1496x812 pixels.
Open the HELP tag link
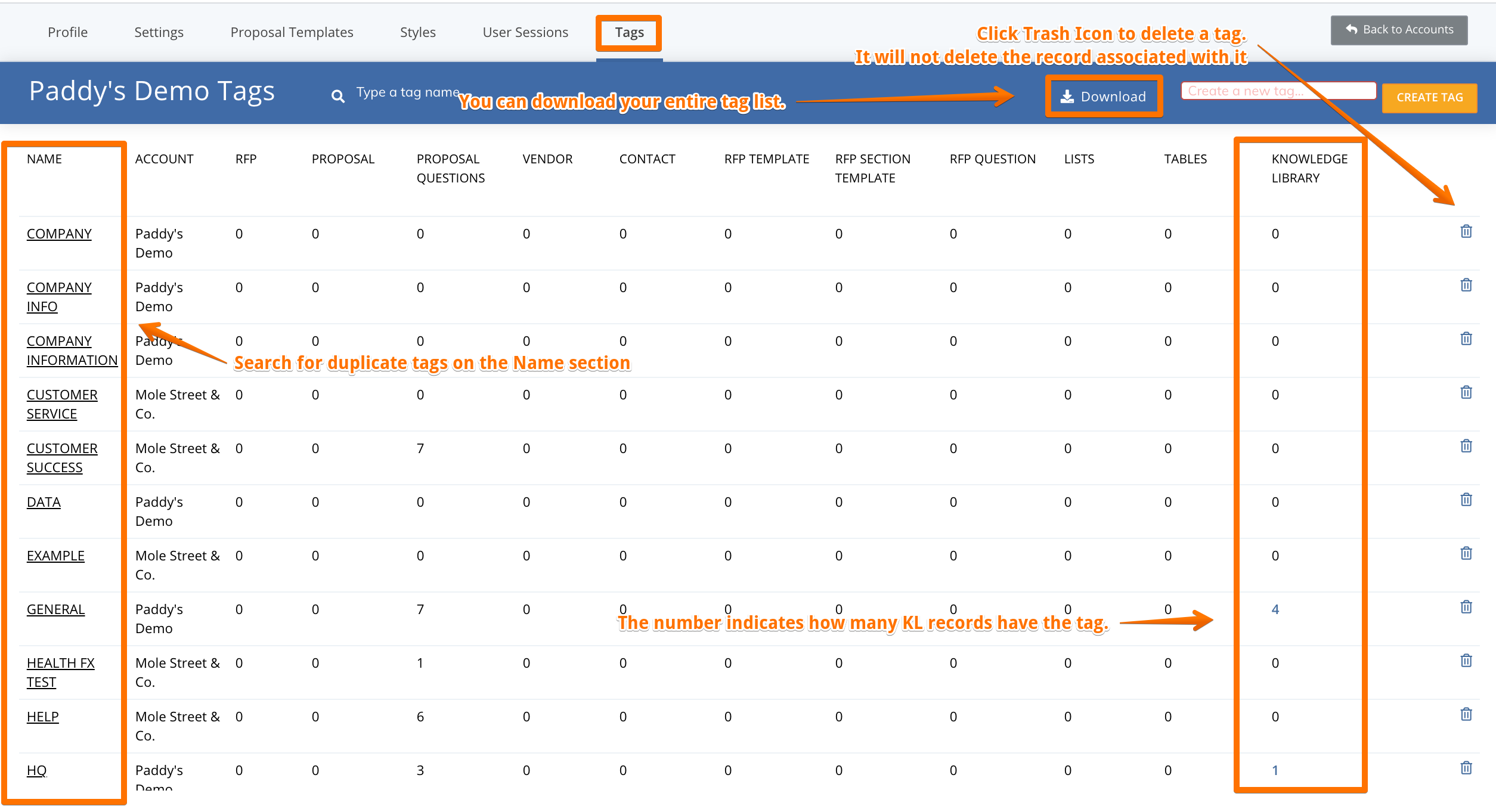42,717
